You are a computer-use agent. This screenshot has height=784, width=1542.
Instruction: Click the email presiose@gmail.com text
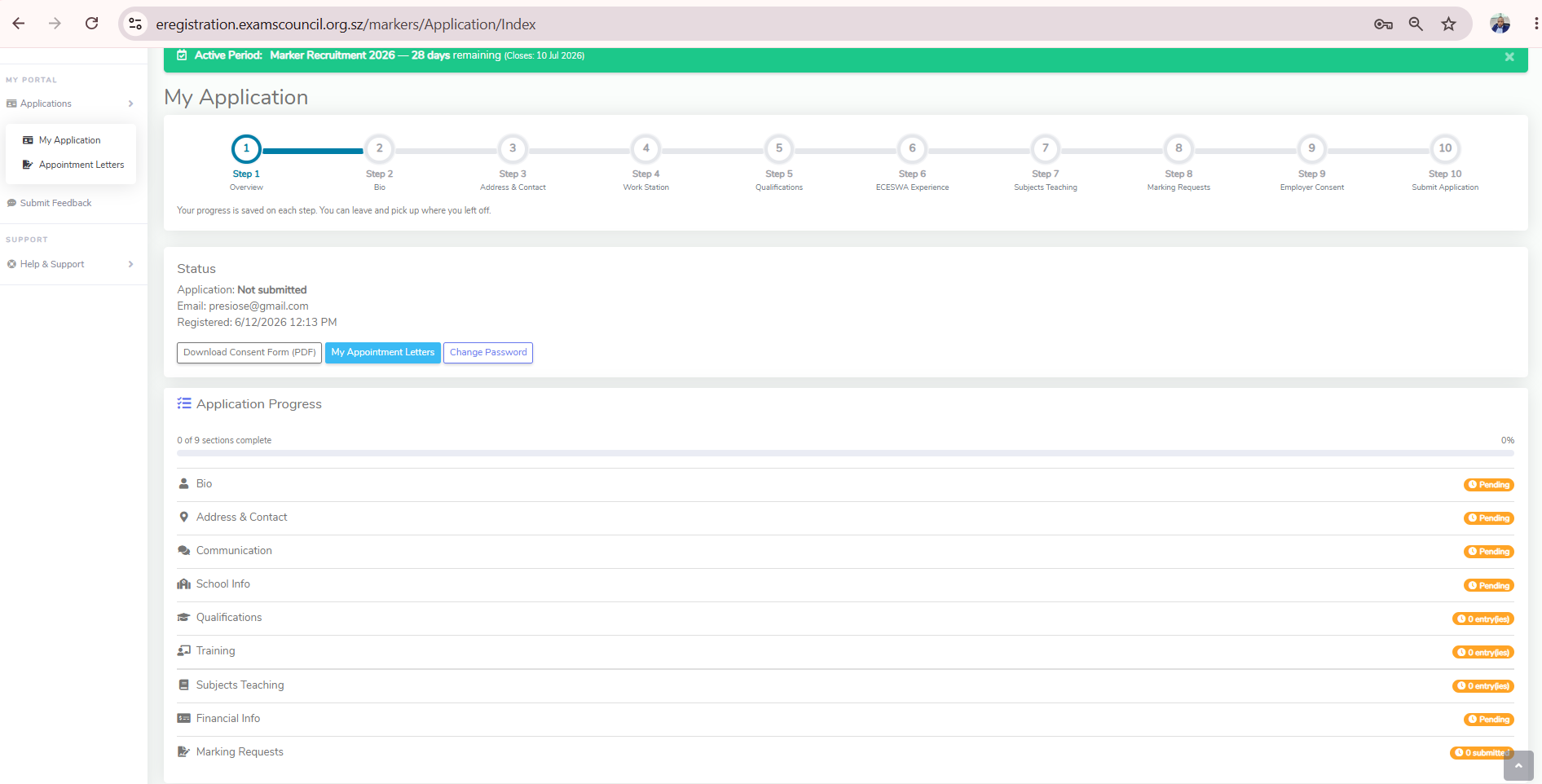[258, 306]
